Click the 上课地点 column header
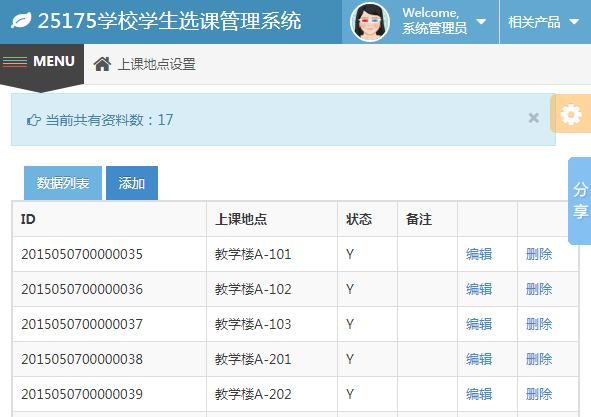Image resolution: width=591 pixels, height=417 pixels. (x=241, y=219)
